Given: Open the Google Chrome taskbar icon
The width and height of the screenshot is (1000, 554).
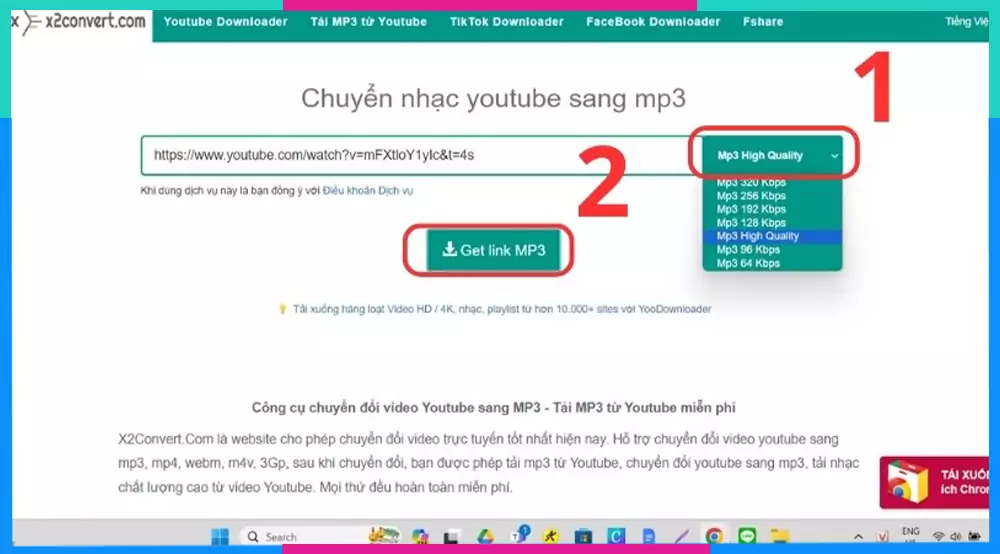Looking at the screenshot, I should coord(714,537).
